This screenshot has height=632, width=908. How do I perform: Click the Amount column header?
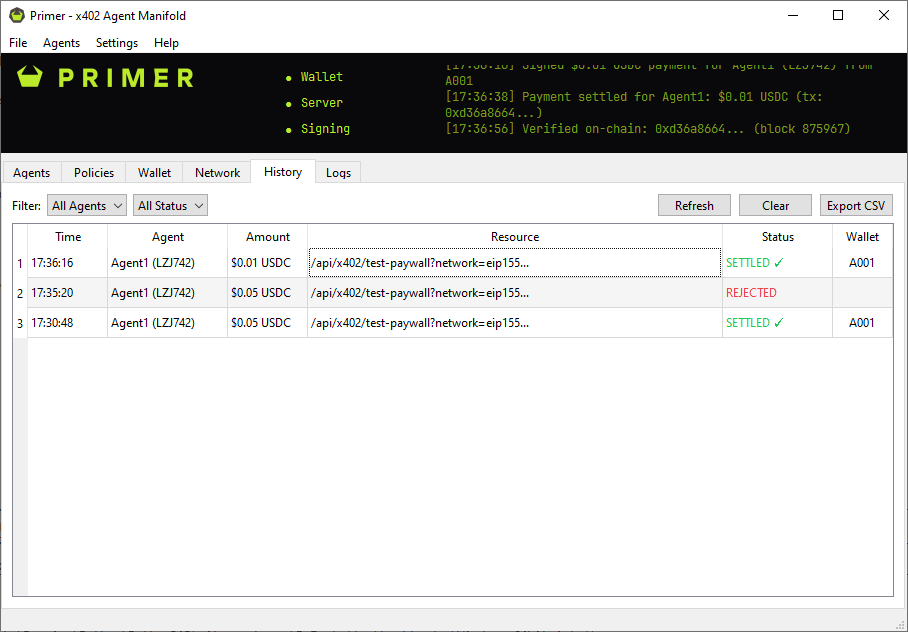[x=268, y=237]
